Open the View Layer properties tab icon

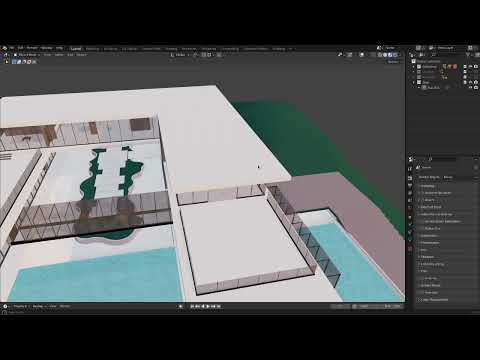pos(410,192)
